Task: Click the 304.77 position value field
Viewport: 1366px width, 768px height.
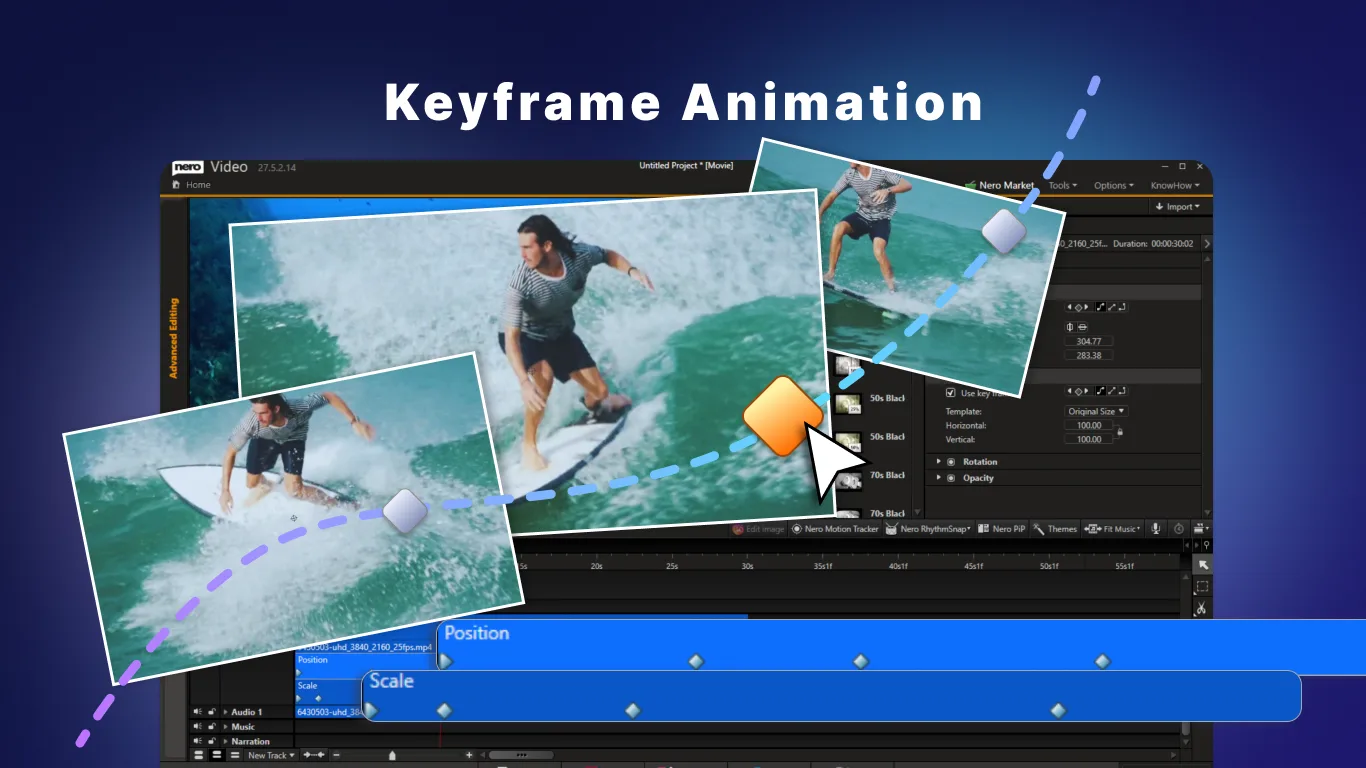Action: pyautogui.click(x=1089, y=341)
